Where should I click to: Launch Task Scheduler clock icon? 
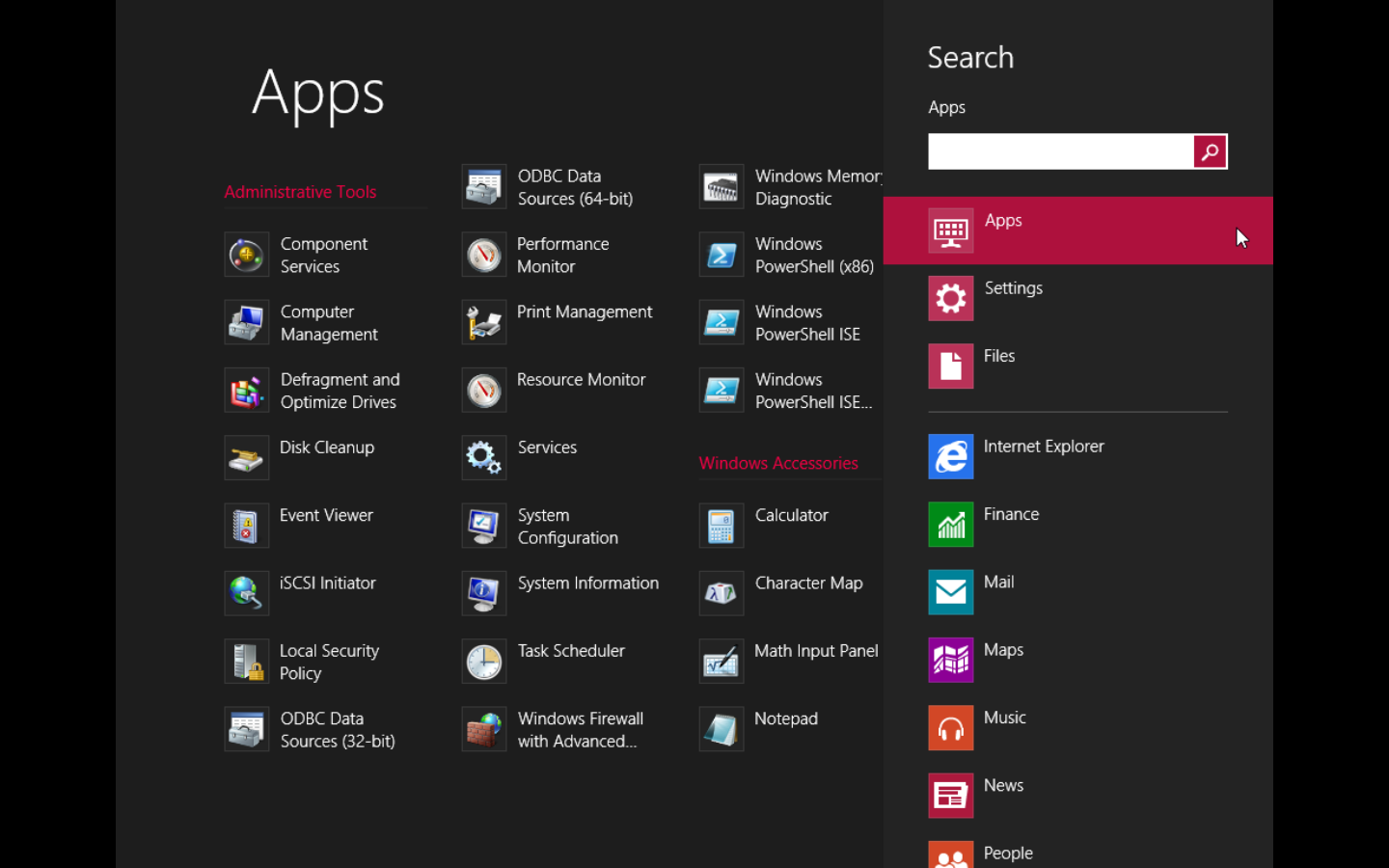[484, 662]
